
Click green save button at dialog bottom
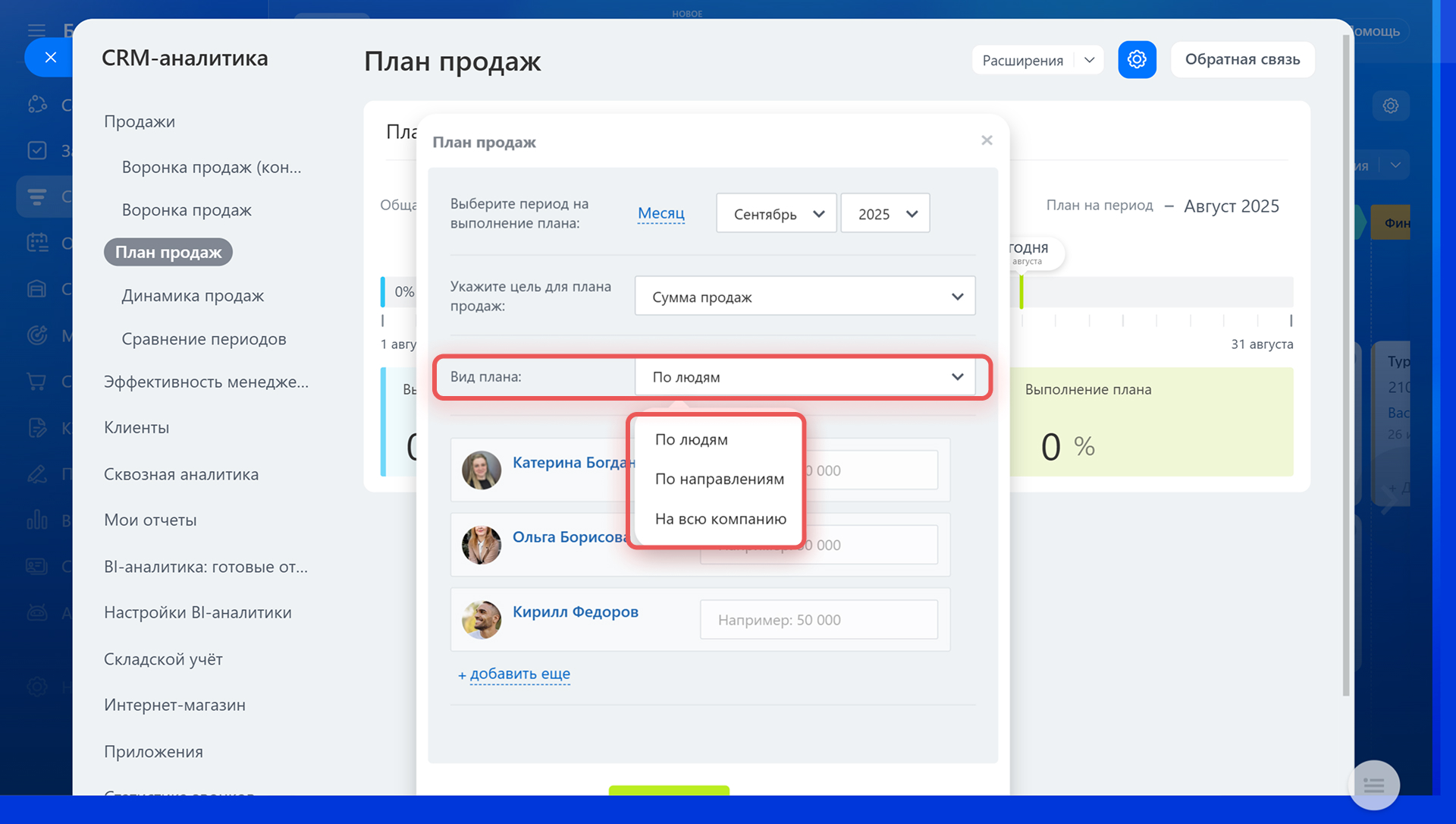(669, 790)
